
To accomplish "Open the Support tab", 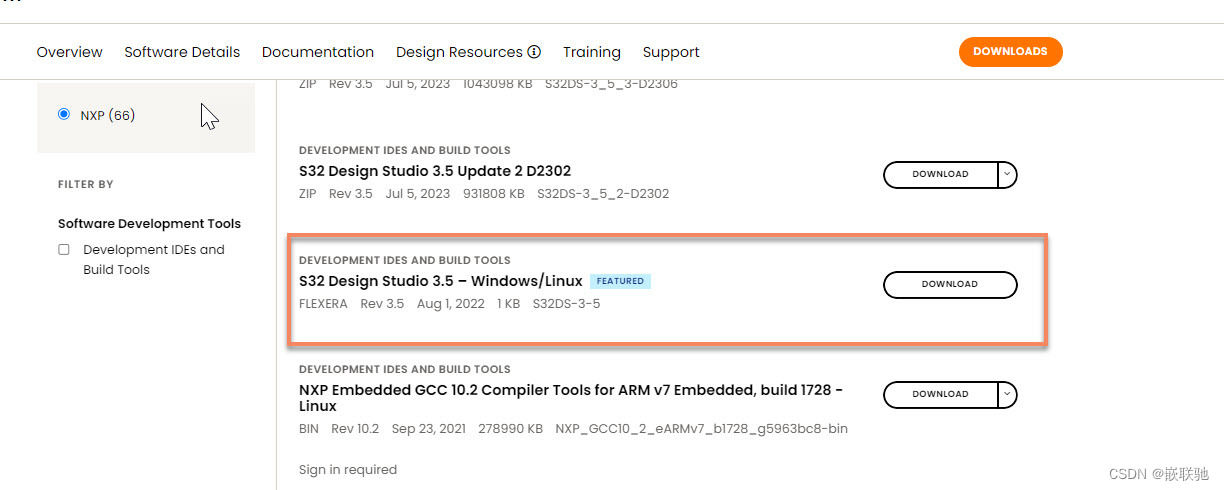I will (671, 52).
